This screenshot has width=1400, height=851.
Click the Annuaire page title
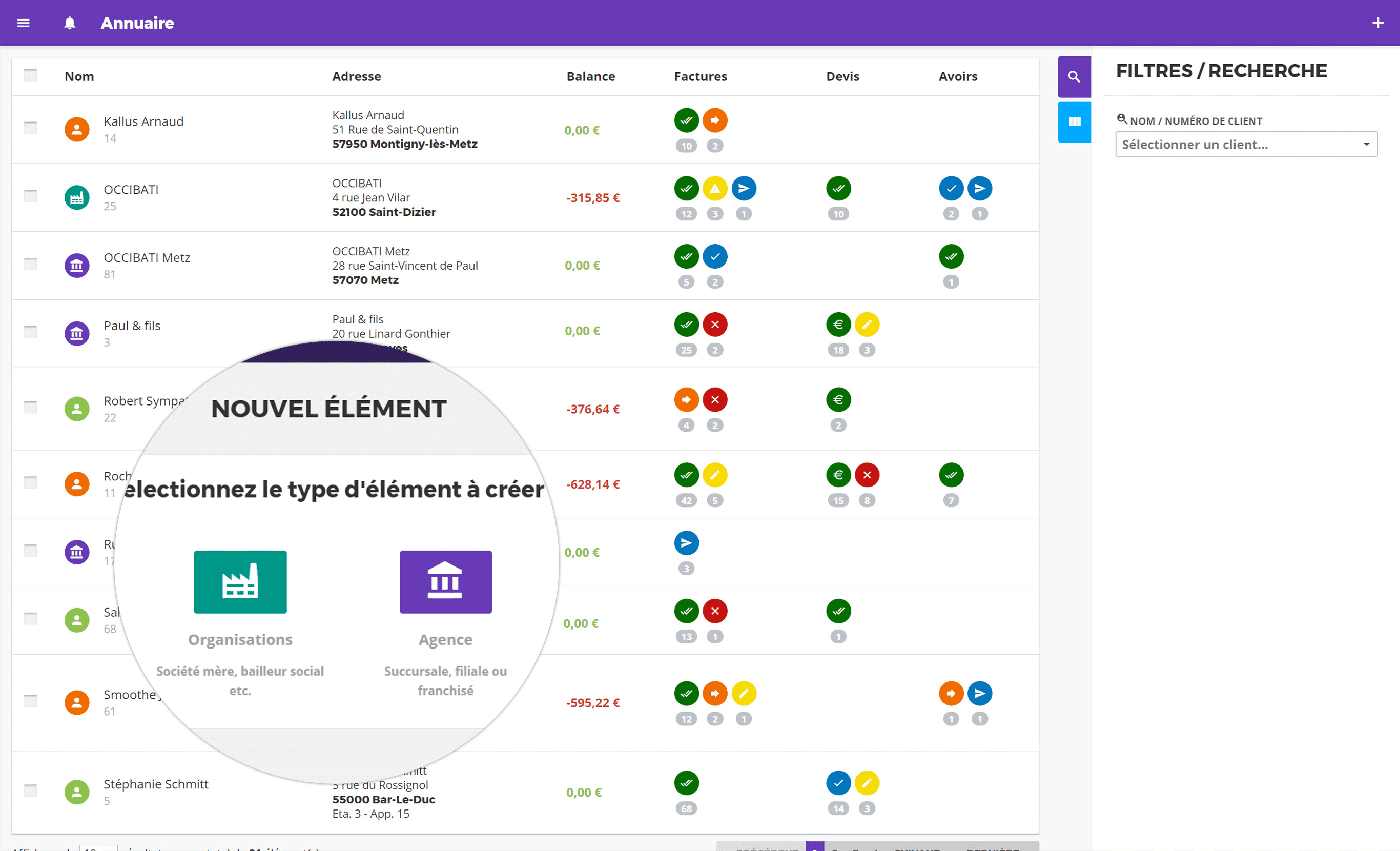[x=137, y=23]
